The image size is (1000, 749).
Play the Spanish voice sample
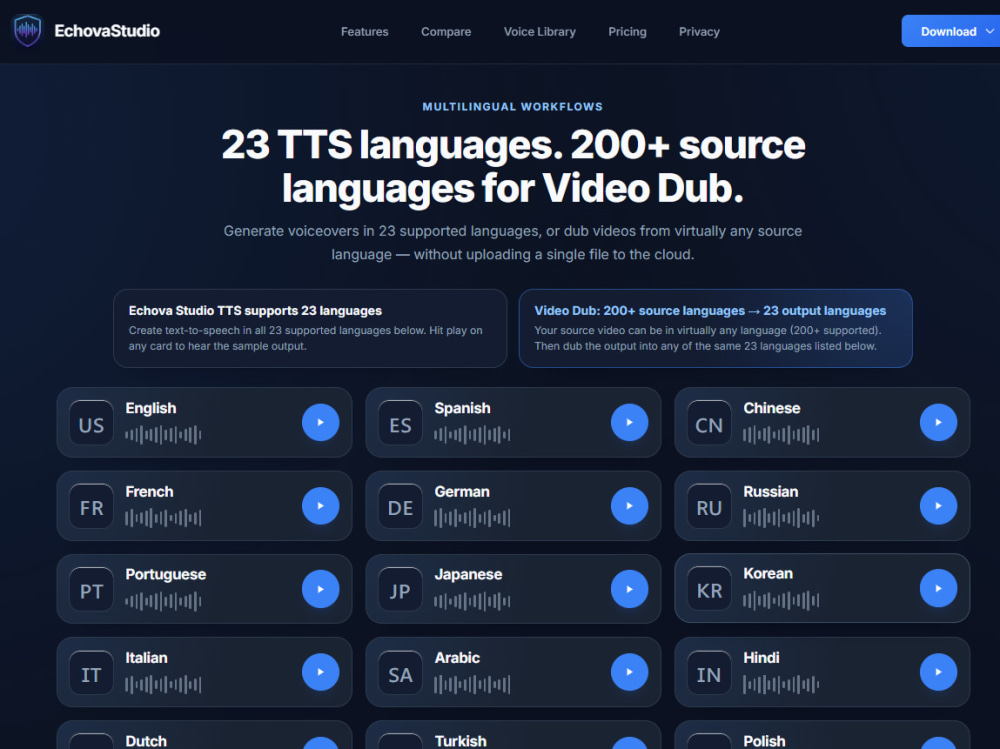click(629, 422)
